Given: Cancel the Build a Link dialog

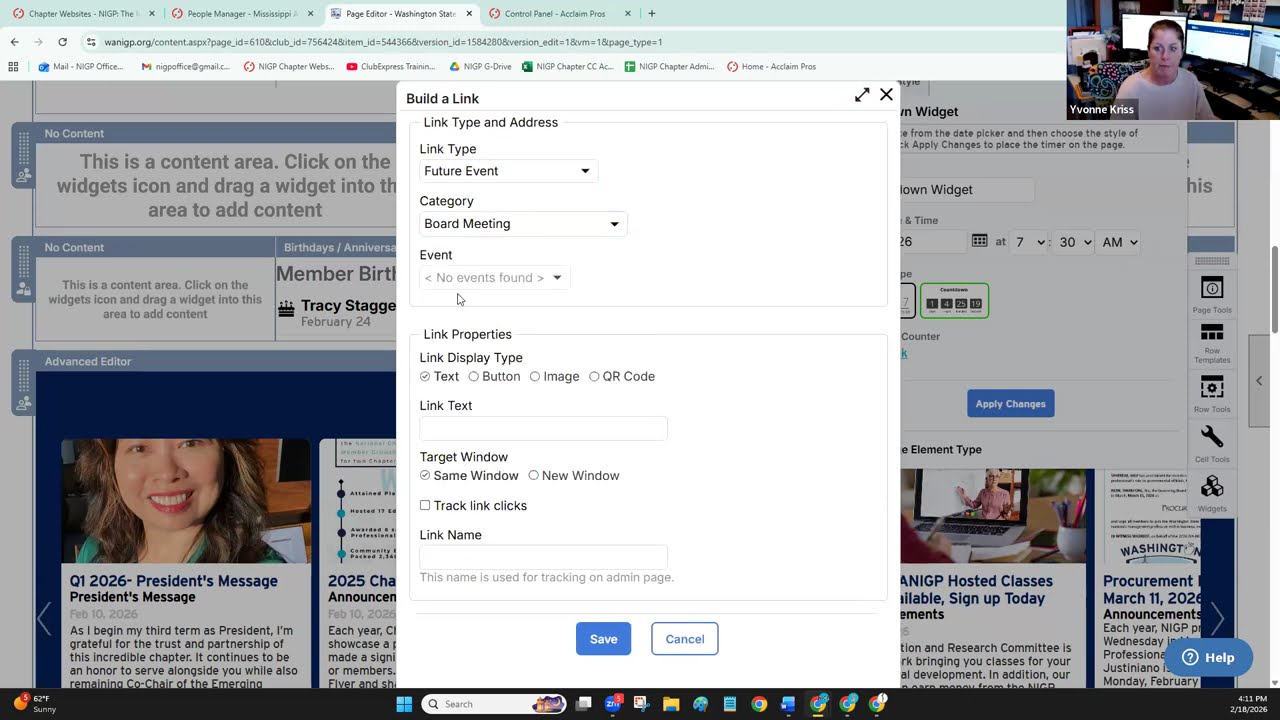Looking at the screenshot, I should click(685, 639).
